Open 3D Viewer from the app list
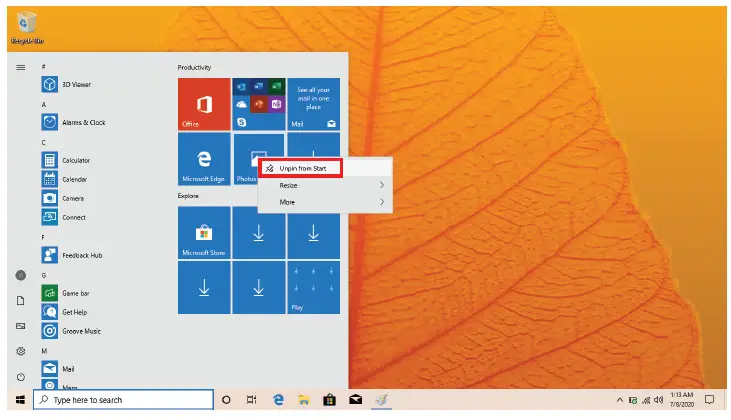The width and height of the screenshot is (731, 420). pos(66,84)
